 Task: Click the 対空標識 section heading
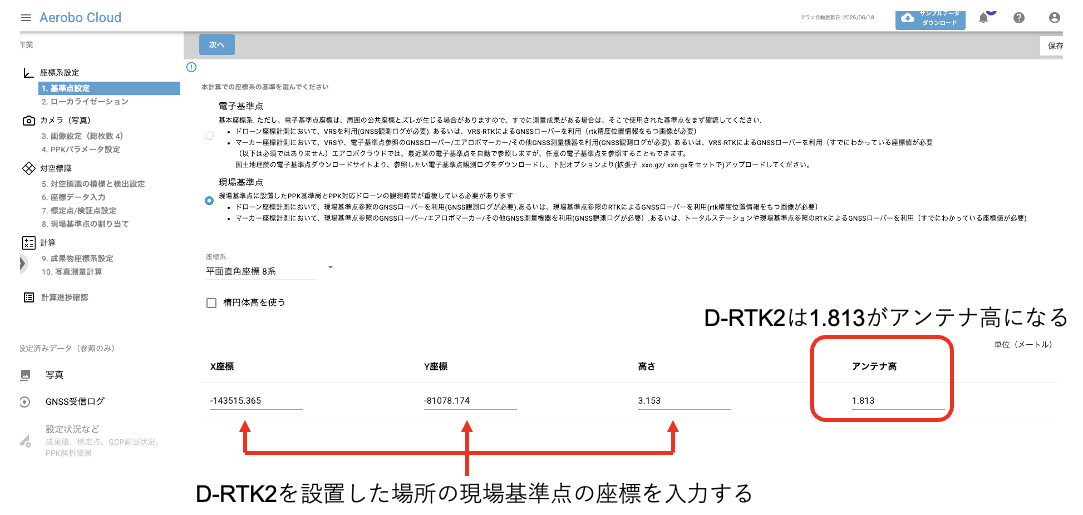click(x=56, y=168)
